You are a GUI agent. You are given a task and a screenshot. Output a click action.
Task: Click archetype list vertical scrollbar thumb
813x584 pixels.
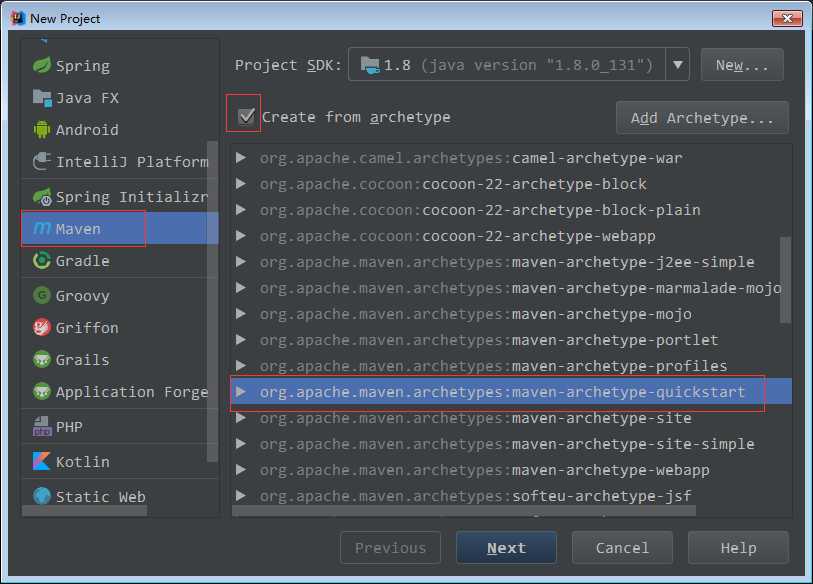[x=786, y=280]
